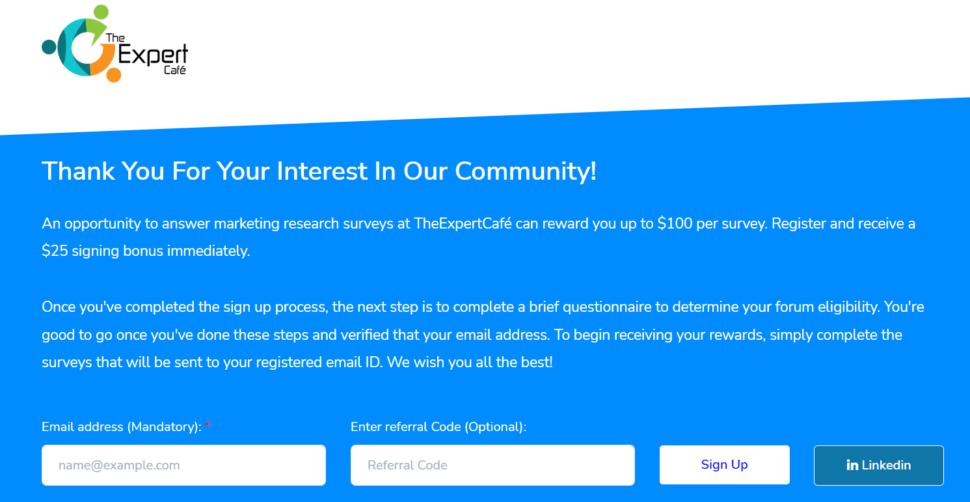Register using the Linkedin button

coord(878,465)
